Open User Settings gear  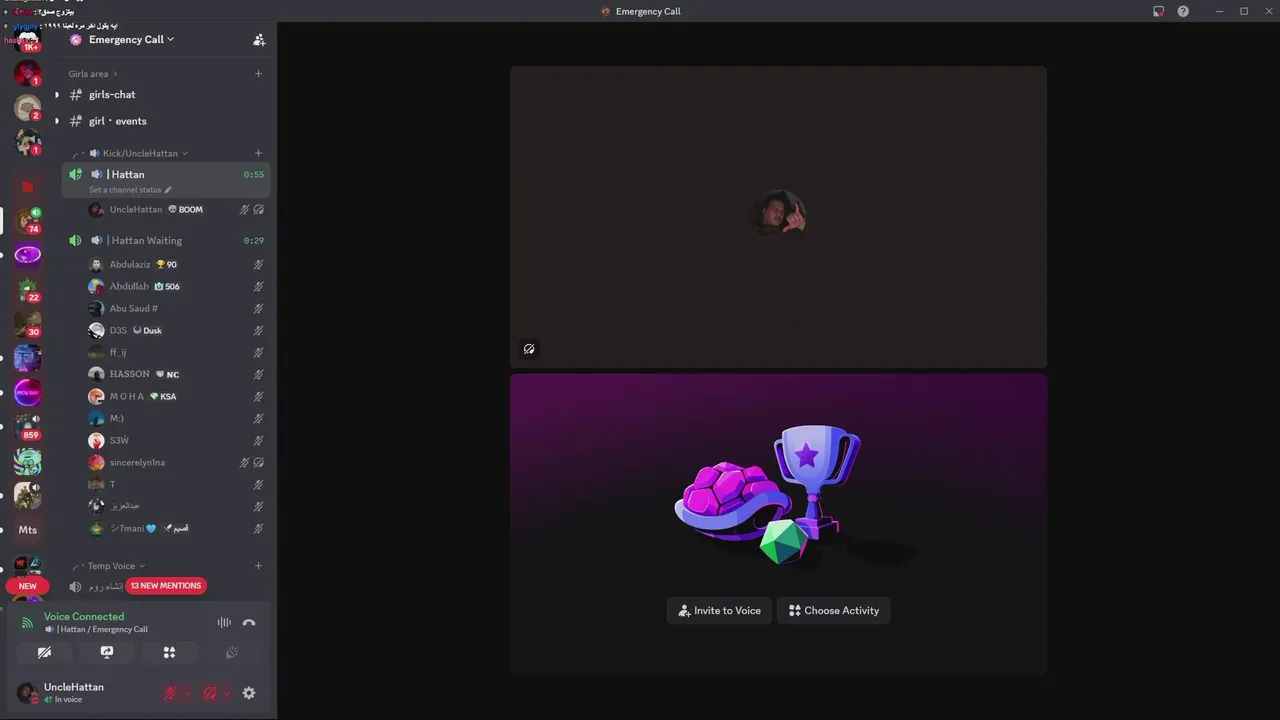(x=249, y=693)
